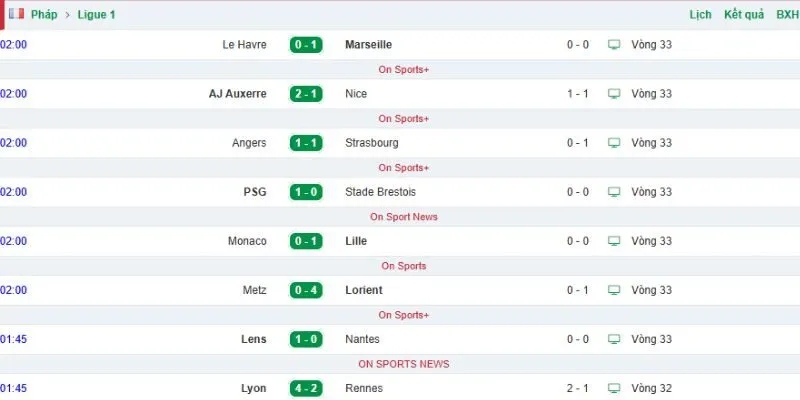Image resolution: width=800 pixels, height=400 pixels.
Task: Click the French flag icon
Action: coord(16,14)
